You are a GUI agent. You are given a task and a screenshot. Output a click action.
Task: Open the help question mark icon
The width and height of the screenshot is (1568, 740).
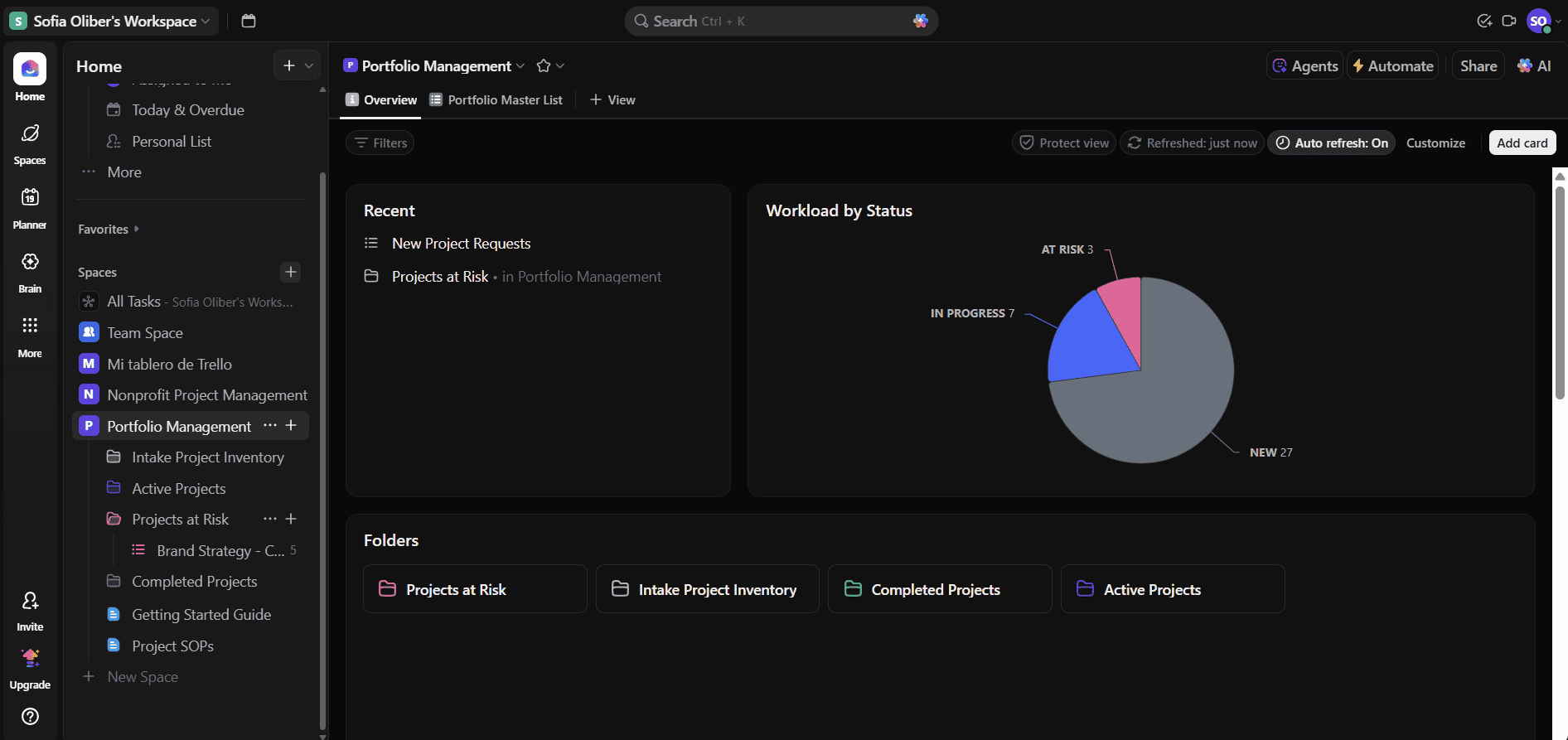click(30, 717)
